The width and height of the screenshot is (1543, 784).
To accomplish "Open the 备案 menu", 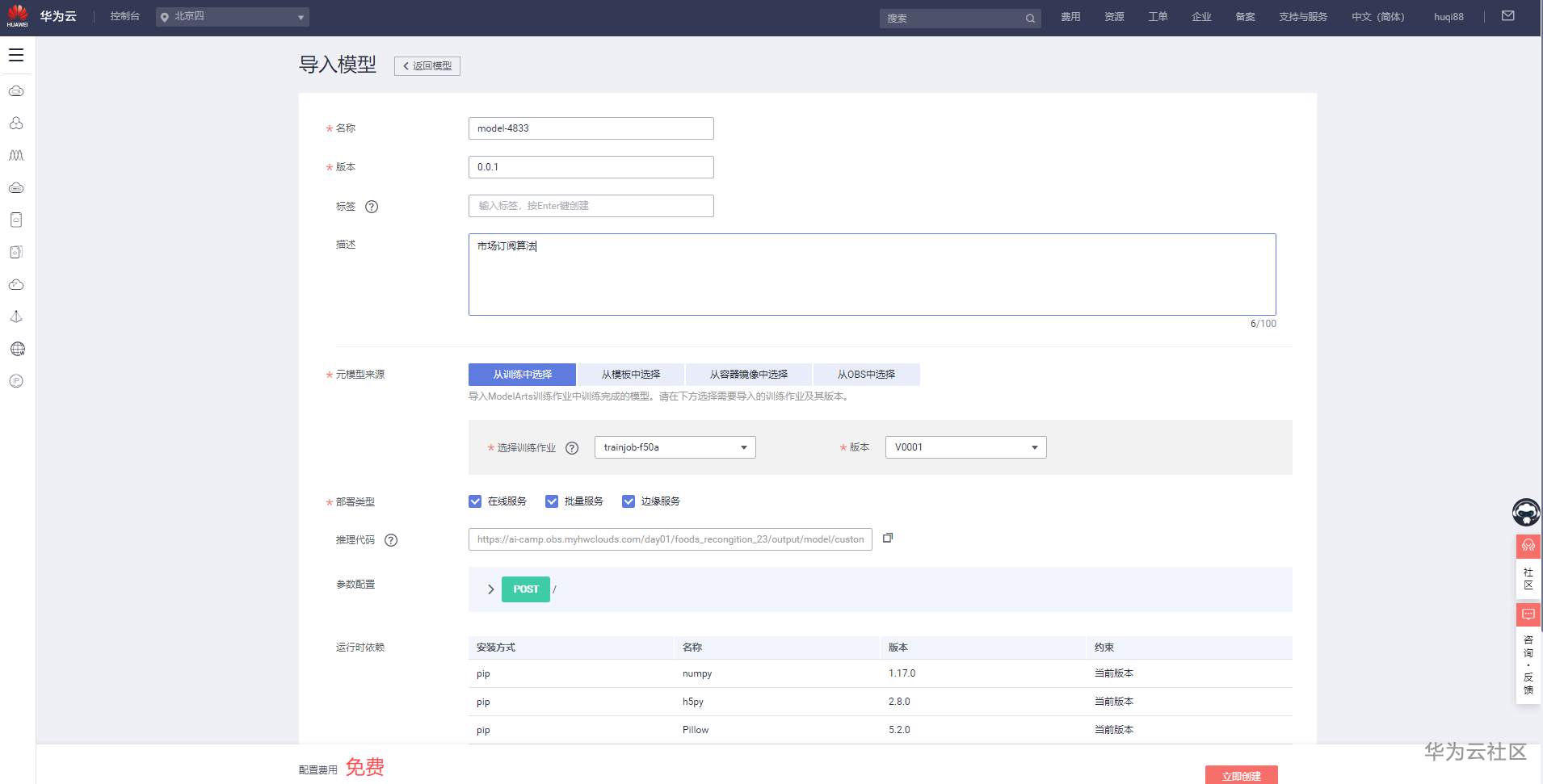I will tap(1245, 17).
